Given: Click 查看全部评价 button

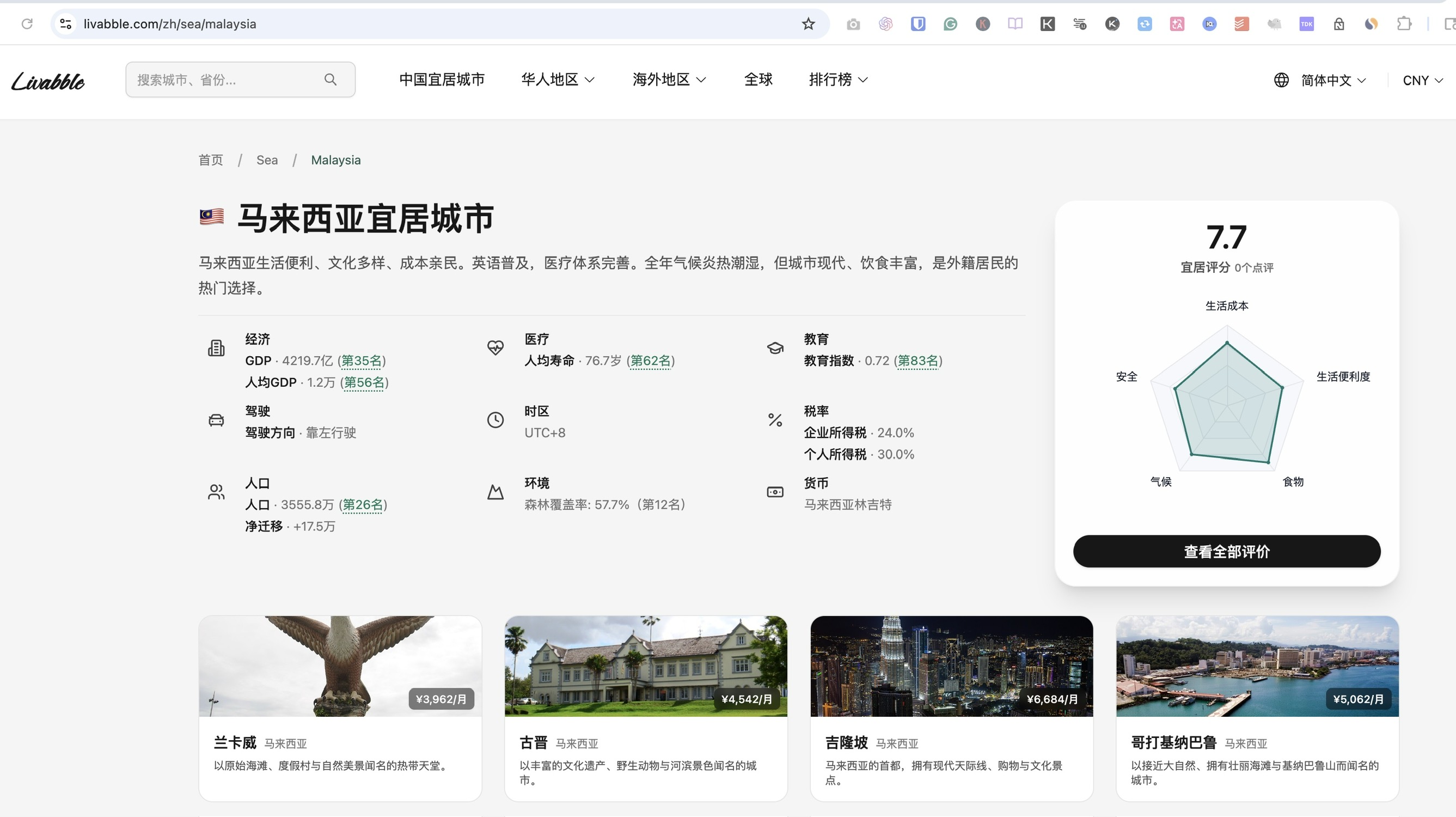Looking at the screenshot, I should 1227,551.
